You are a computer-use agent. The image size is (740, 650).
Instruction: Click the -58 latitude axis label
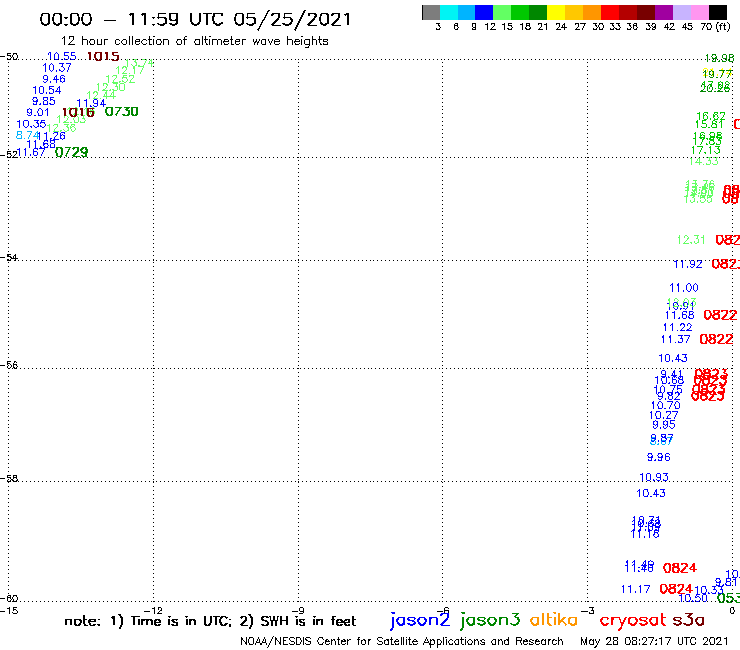pyautogui.click(x=9, y=479)
